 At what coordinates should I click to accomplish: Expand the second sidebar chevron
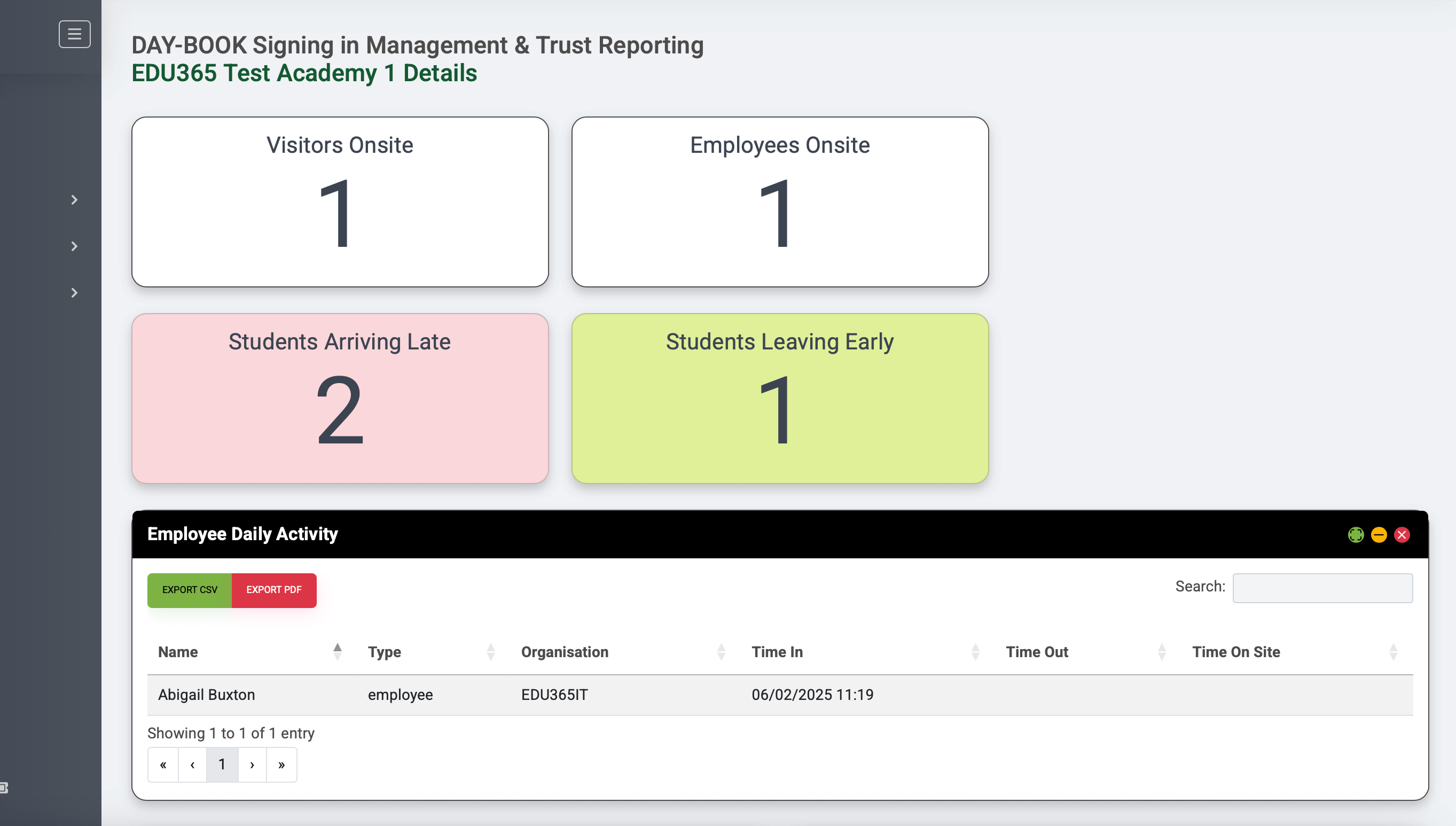pyautogui.click(x=74, y=246)
